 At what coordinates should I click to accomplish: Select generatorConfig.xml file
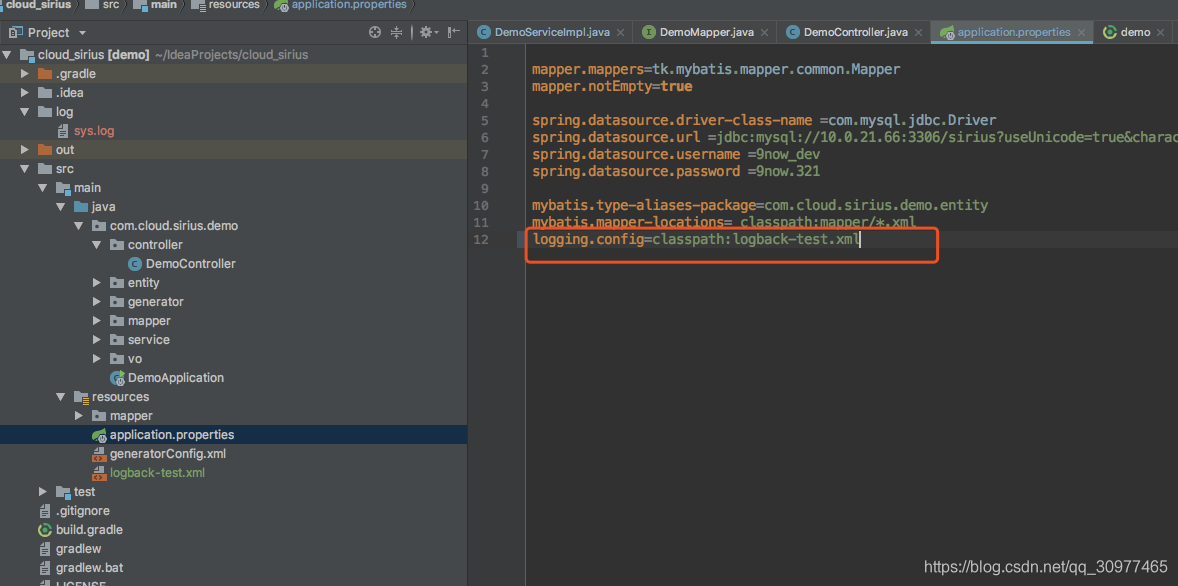pyautogui.click(x=168, y=454)
